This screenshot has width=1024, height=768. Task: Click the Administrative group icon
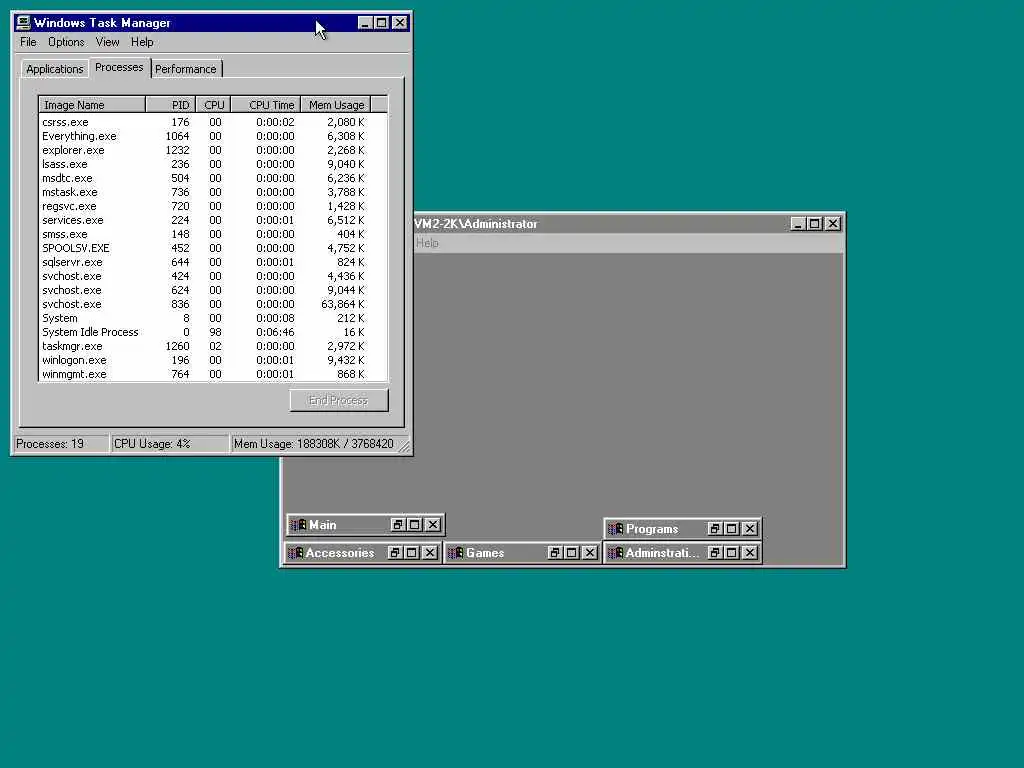[x=615, y=553]
